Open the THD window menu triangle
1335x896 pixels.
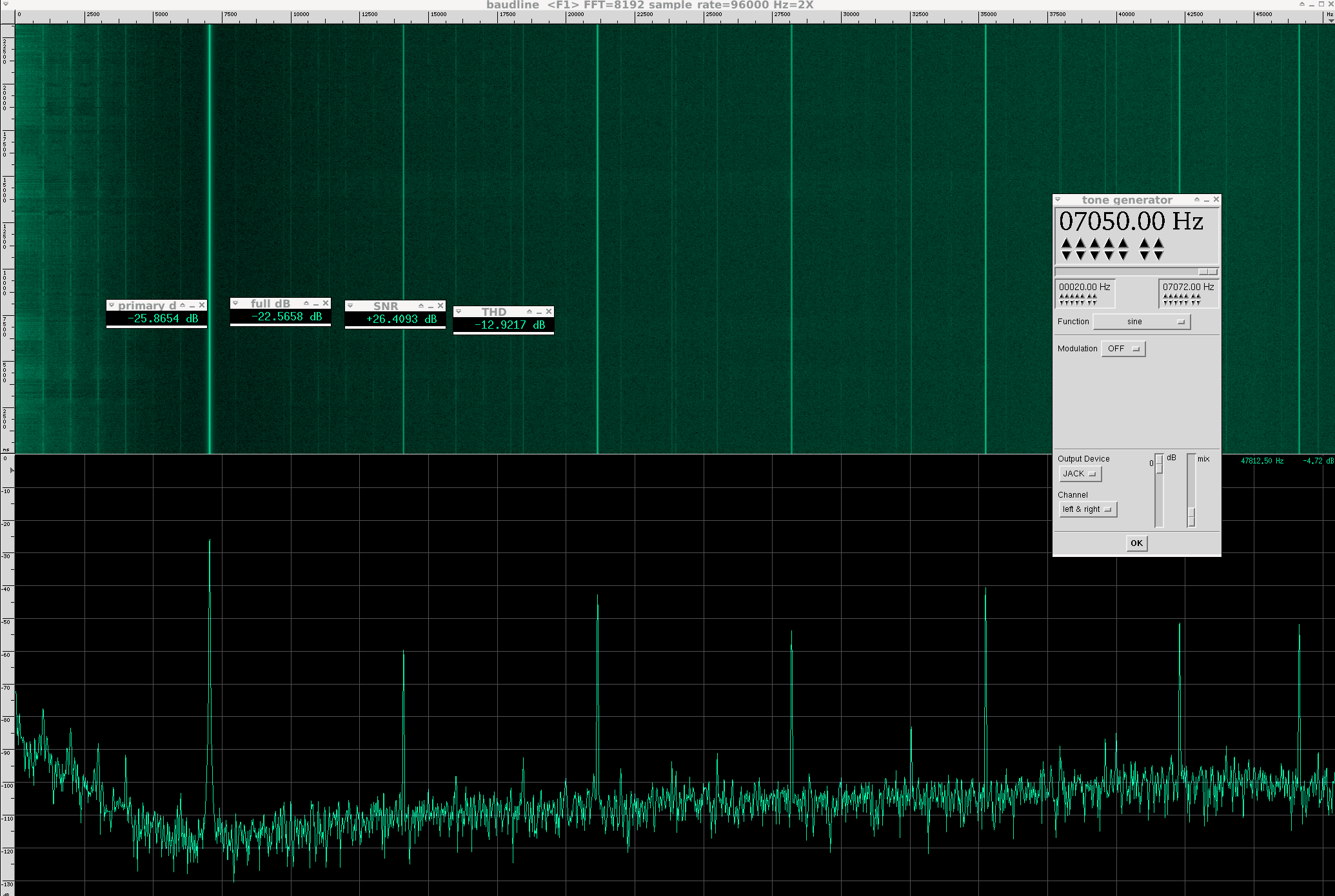pyautogui.click(x=459, y=311)
